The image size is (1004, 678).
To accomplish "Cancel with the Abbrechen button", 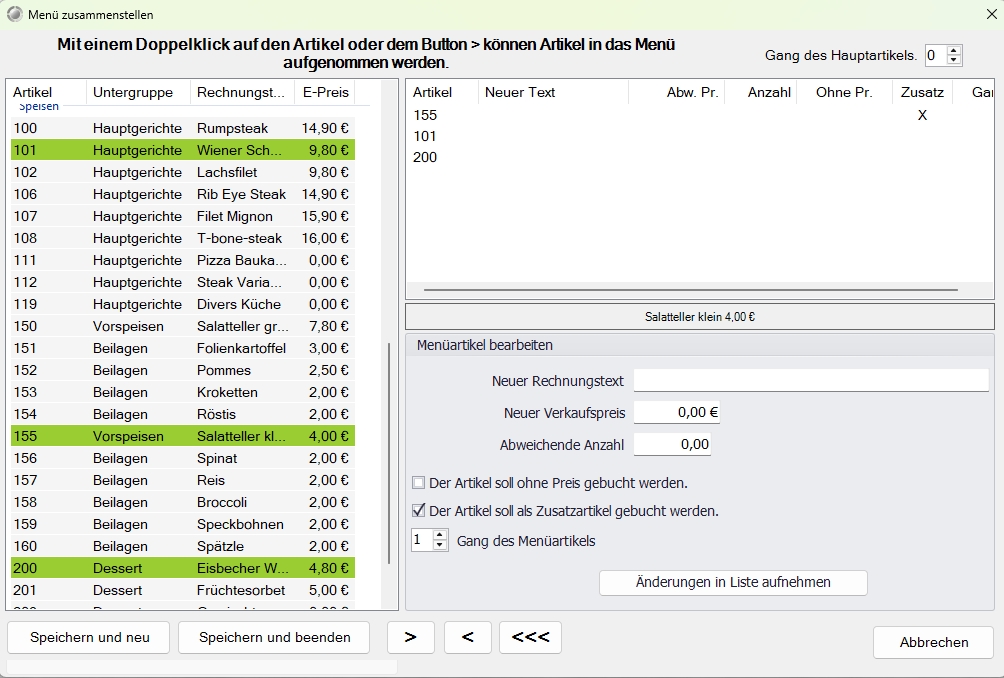I will [x=934, y=642].
